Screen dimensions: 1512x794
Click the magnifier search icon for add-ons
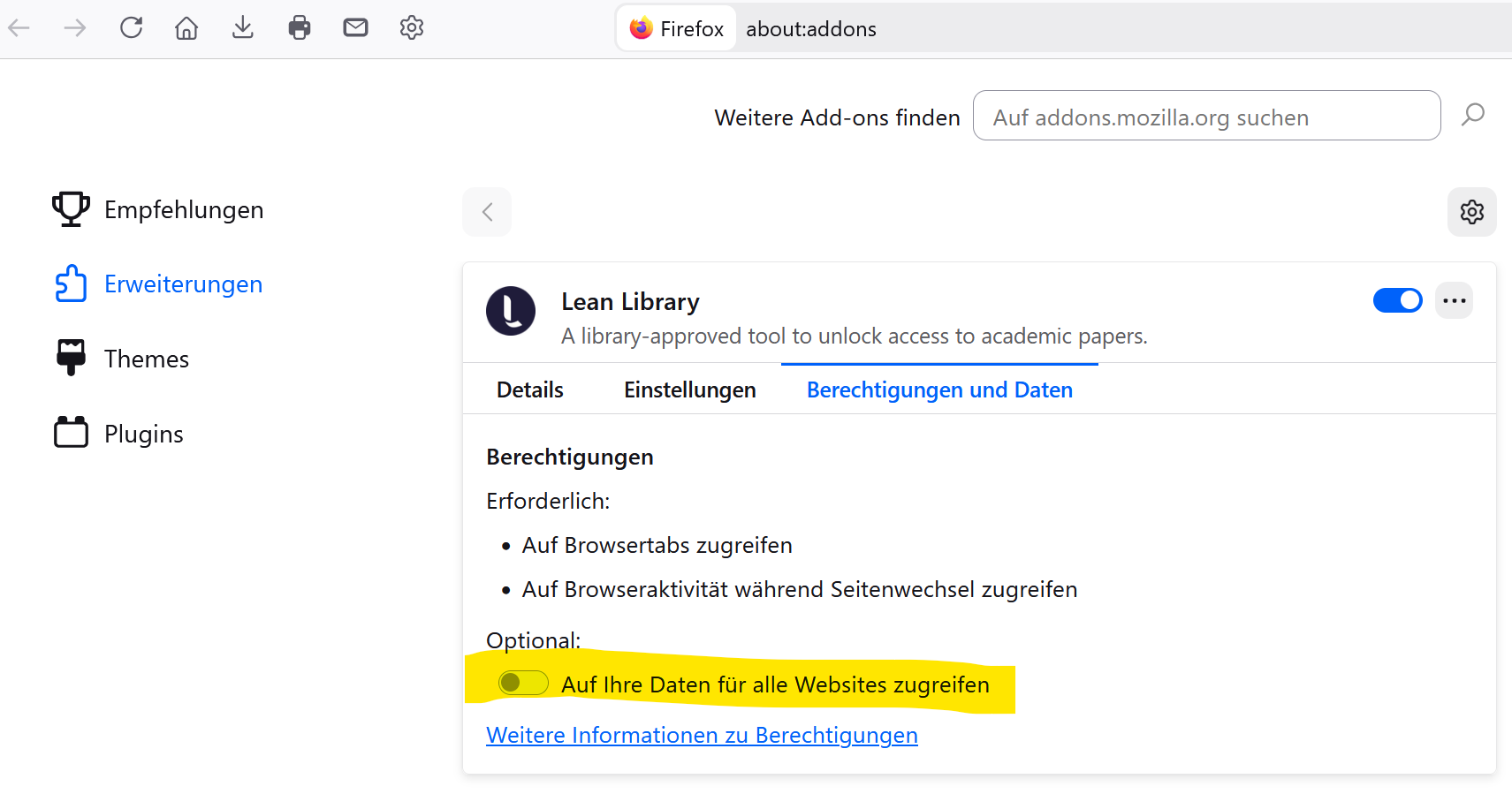tap(1472, 115)
